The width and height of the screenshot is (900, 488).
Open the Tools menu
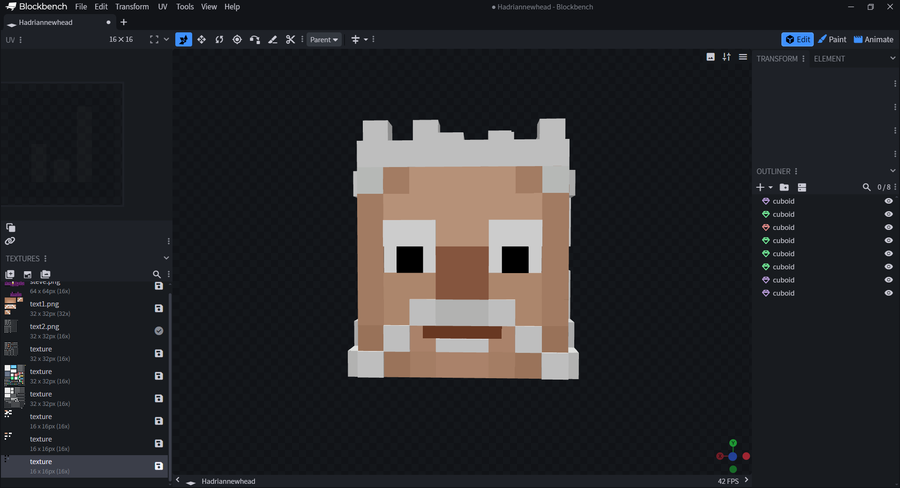[185, 7]
